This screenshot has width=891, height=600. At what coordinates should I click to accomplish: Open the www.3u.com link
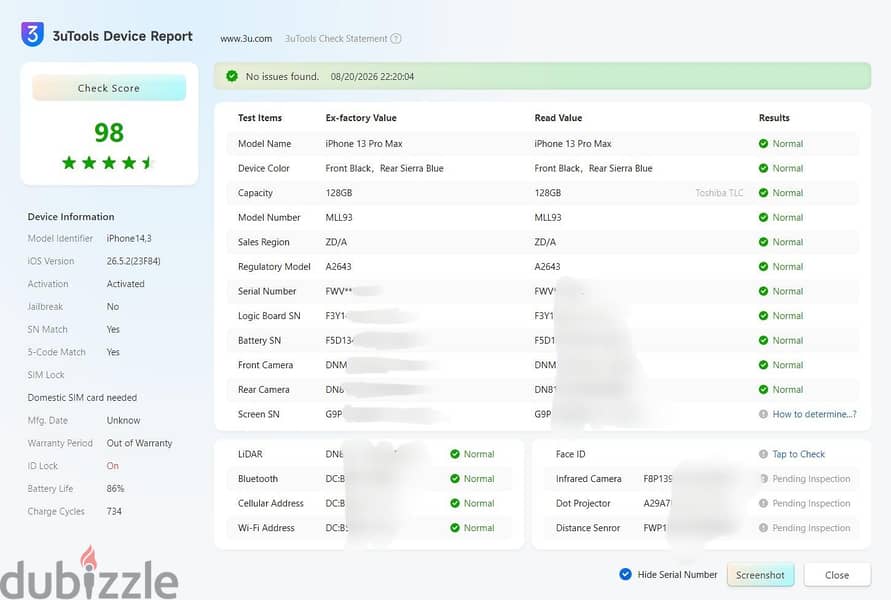coord(246,39)
